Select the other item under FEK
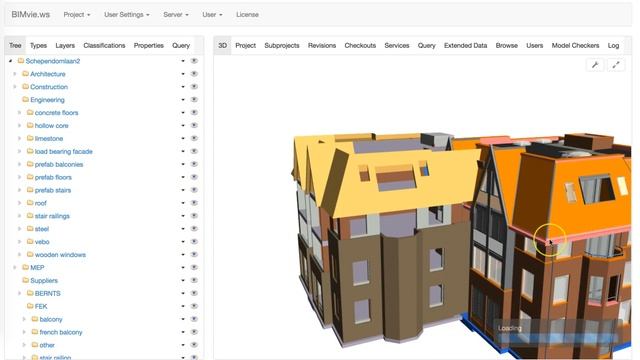The image size is (640, 360). pyautogui.click(x=47, y=345)
